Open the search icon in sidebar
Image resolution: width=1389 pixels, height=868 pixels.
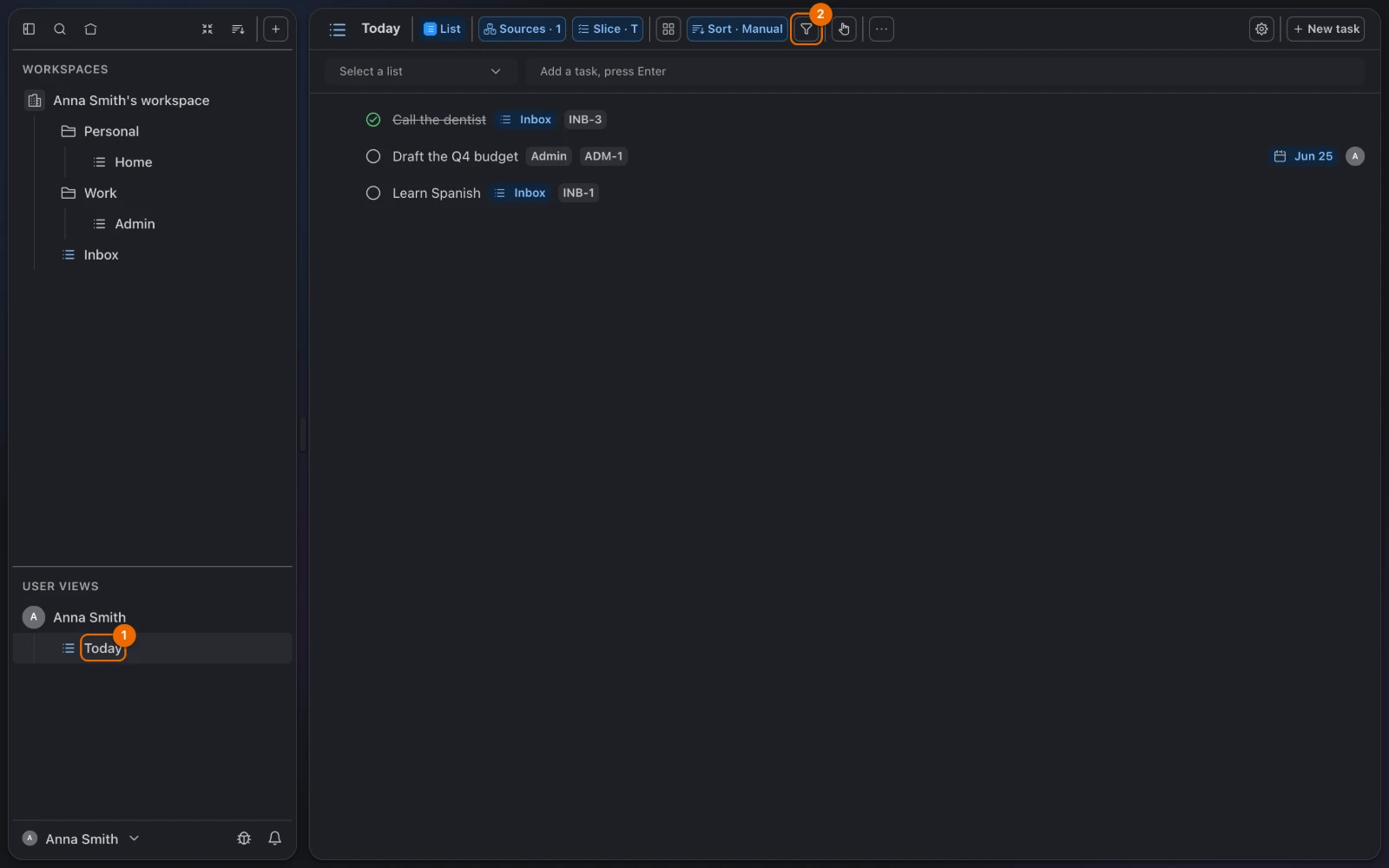[x=60, y=29]
